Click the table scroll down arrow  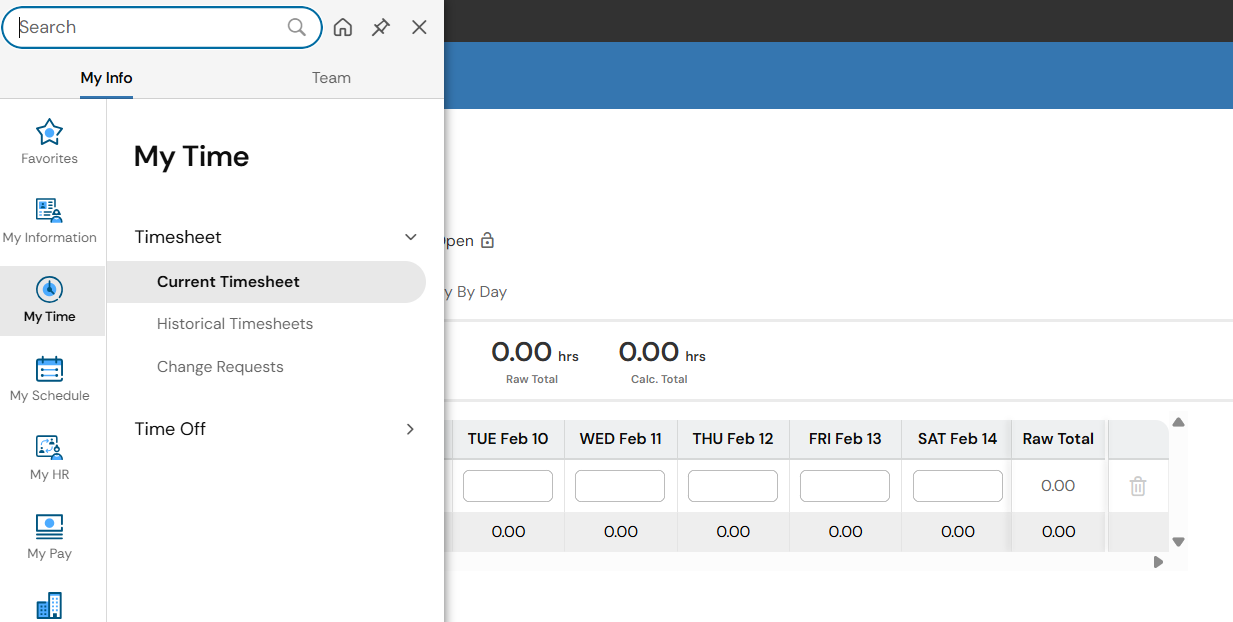(x=1178, y=542)
